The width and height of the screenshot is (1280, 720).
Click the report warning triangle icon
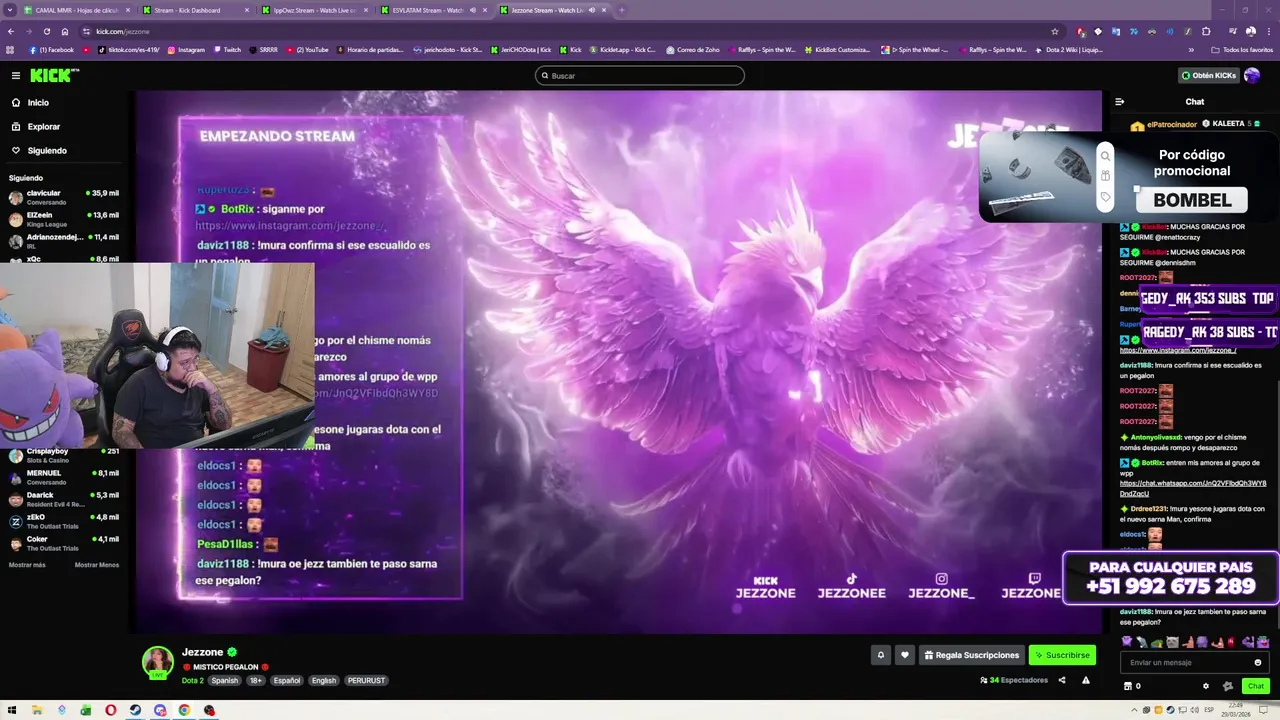point(1086,680)
